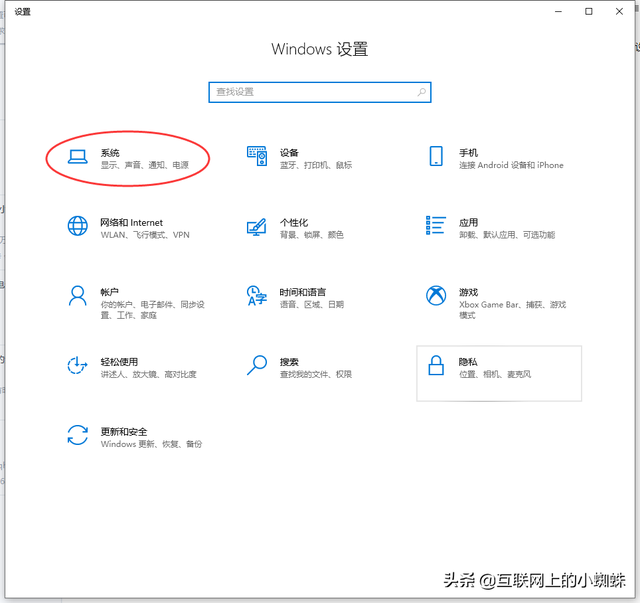
Task: Open 网络和 Internet settings title
Action: (x=131, y=223)
